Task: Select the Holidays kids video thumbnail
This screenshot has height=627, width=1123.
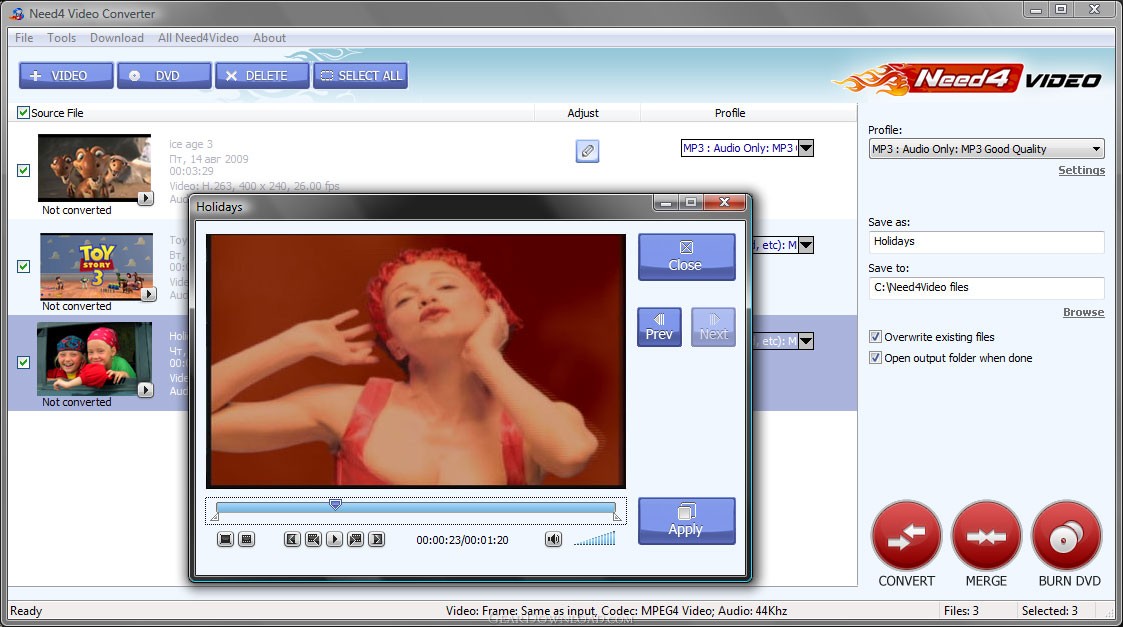Action: point(95,358)
